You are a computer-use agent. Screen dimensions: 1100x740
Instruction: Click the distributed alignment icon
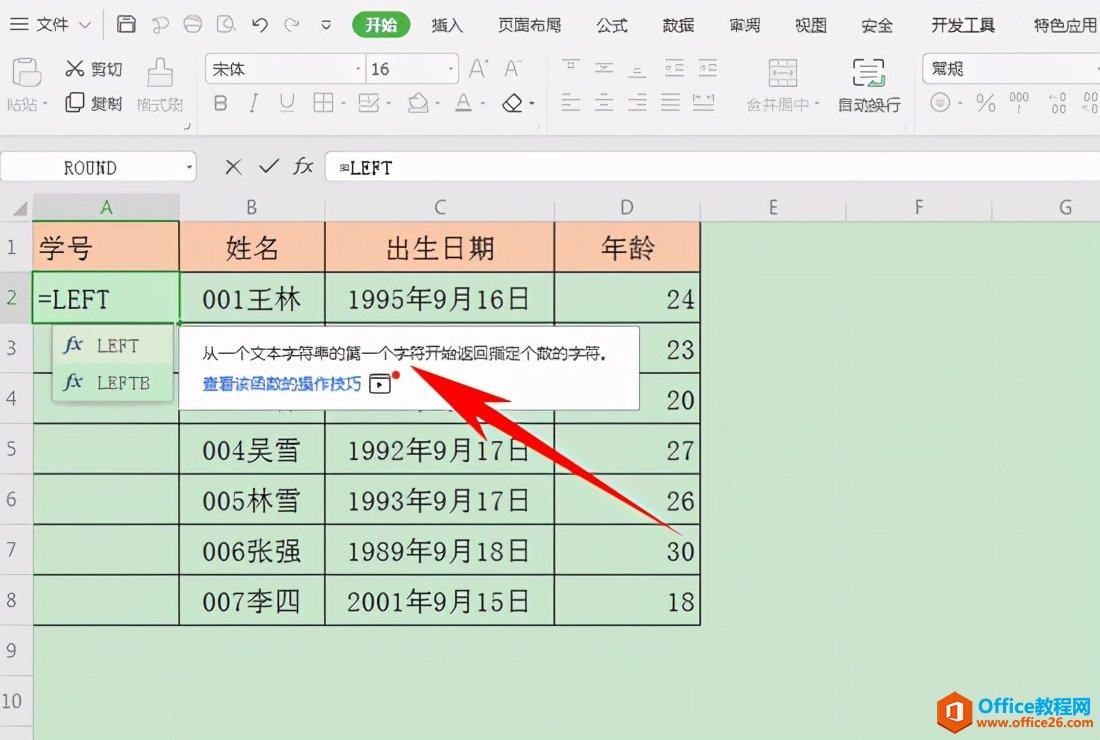click(x=704, y=103)
